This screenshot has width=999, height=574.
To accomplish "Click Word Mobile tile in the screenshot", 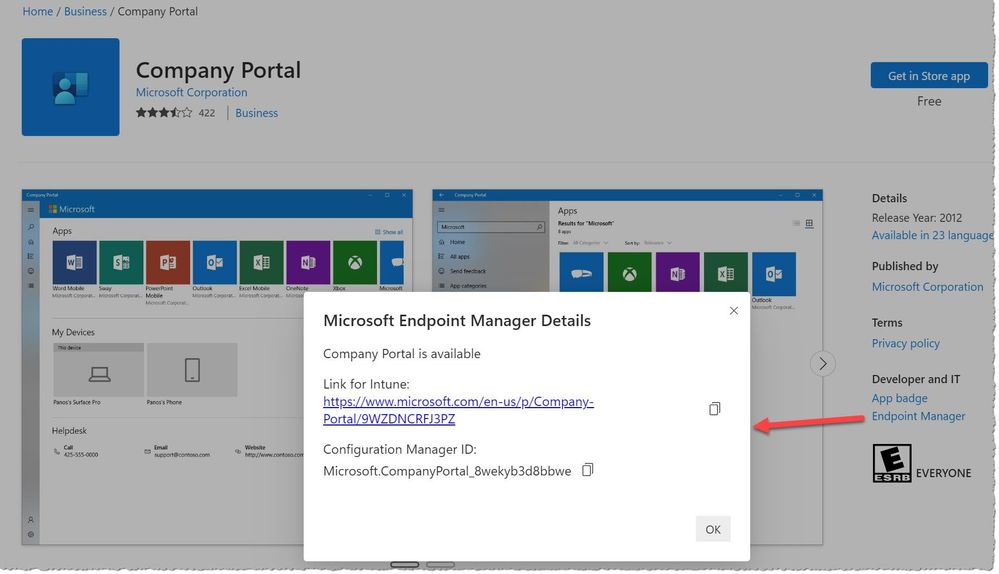I will 75,262.
